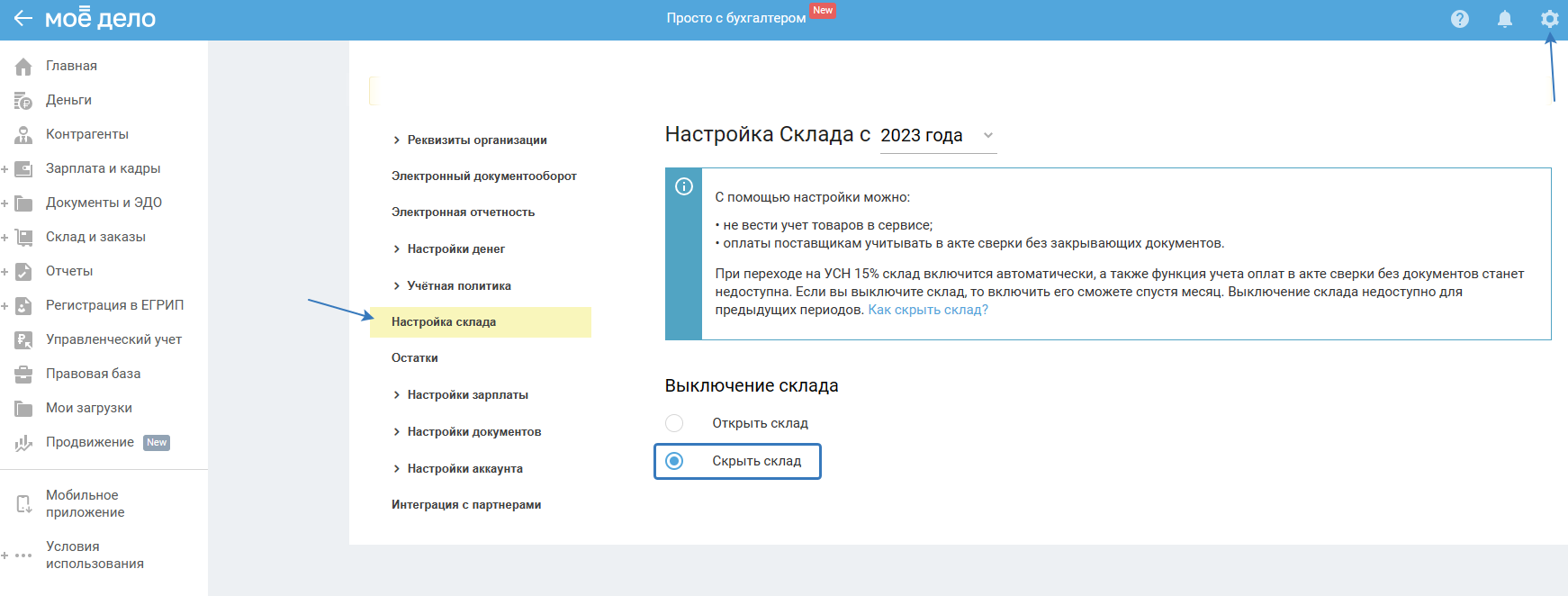This screenshot has height=596, width=1568.
Task: Open Условия использования link
Action: pos(95,555)
